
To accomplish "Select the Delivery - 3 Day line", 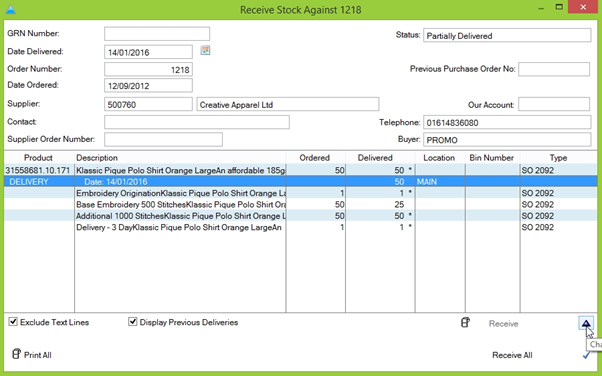I will [179, 227].
